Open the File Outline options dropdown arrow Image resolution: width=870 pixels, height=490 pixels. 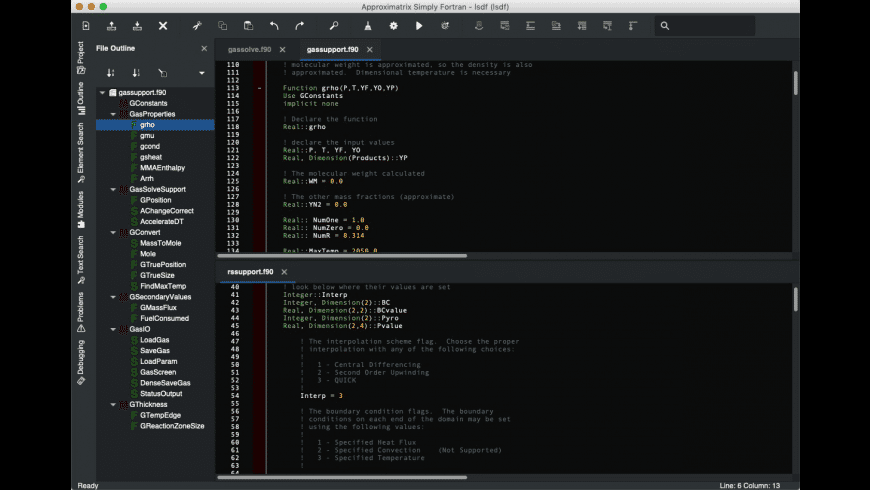(201, 73)
